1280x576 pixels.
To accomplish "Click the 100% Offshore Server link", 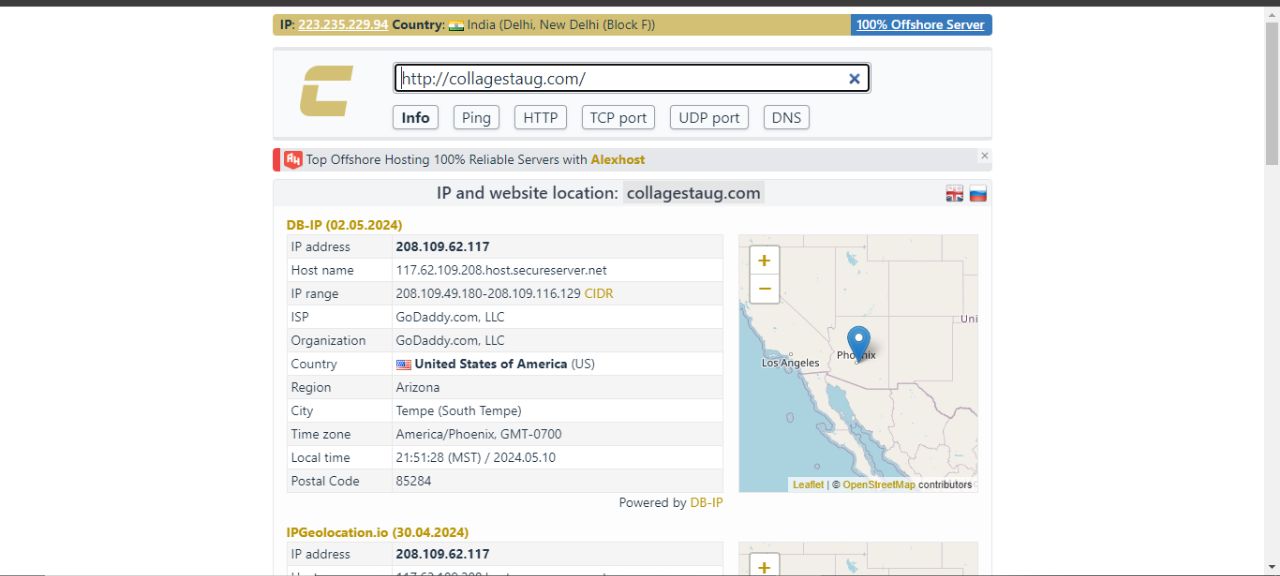I will tap(920, 25).
